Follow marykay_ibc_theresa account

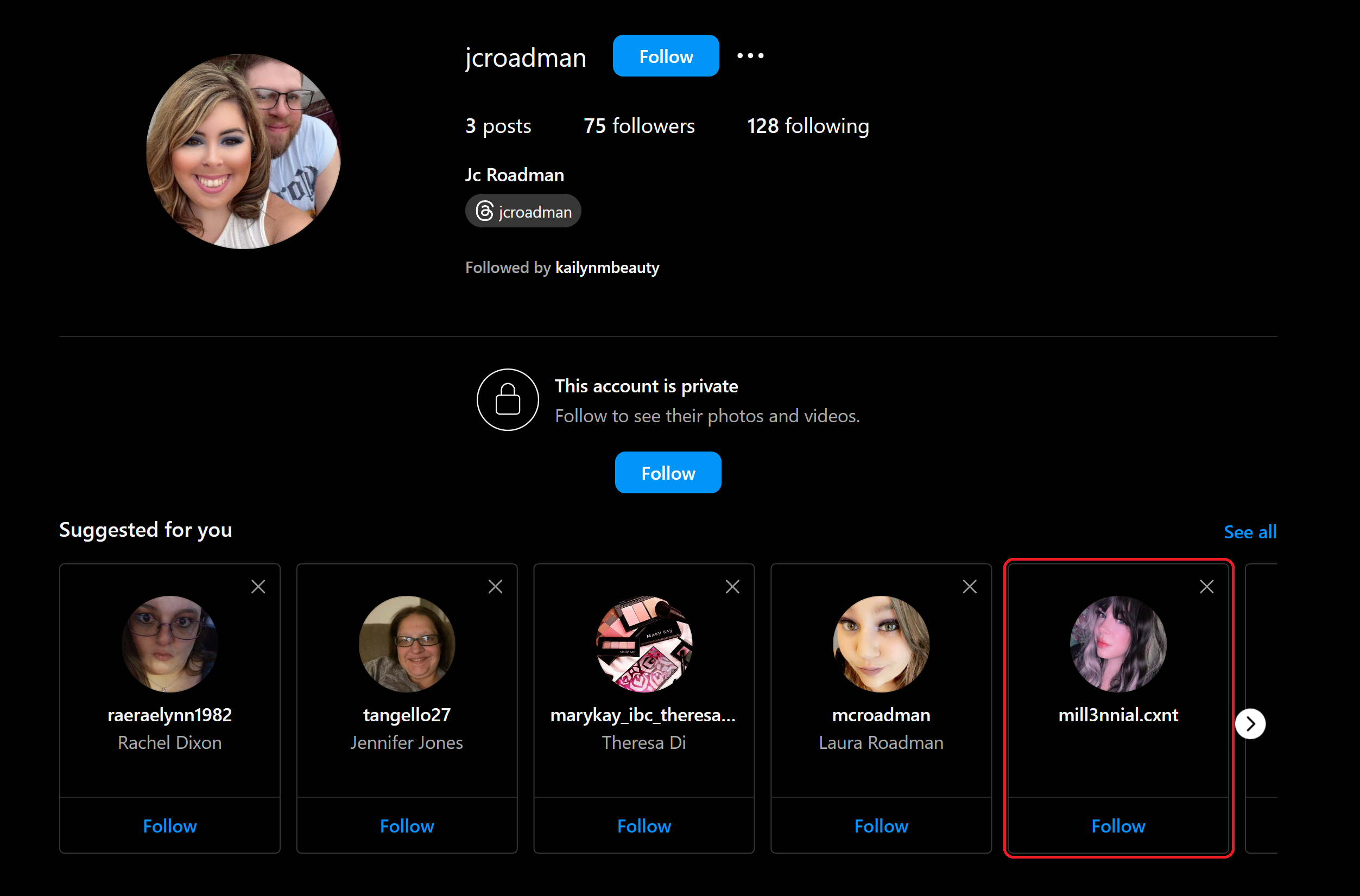point(644,825)
